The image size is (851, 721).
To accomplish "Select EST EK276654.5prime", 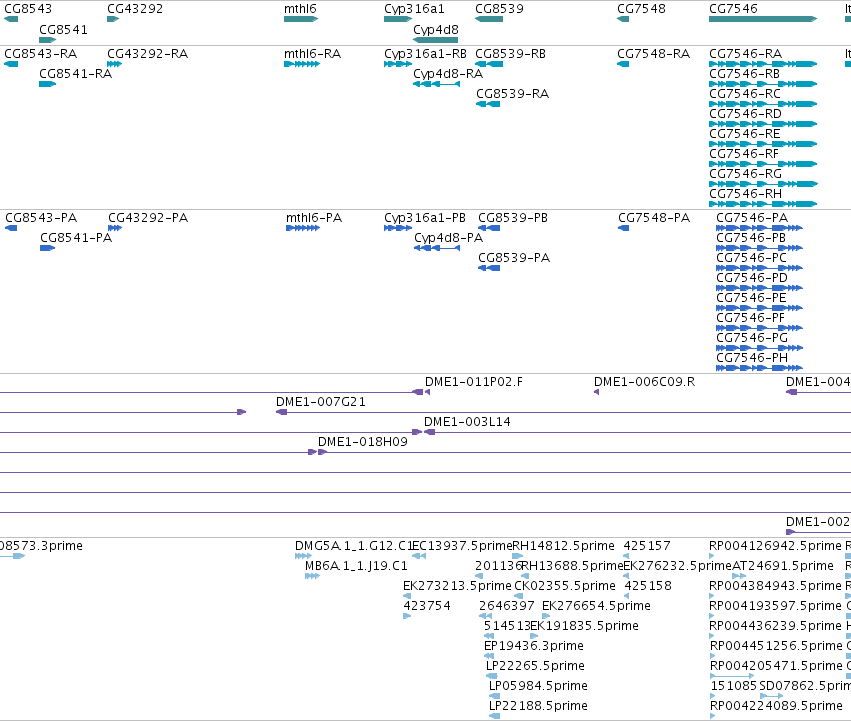I will click(x=596, y=606).
